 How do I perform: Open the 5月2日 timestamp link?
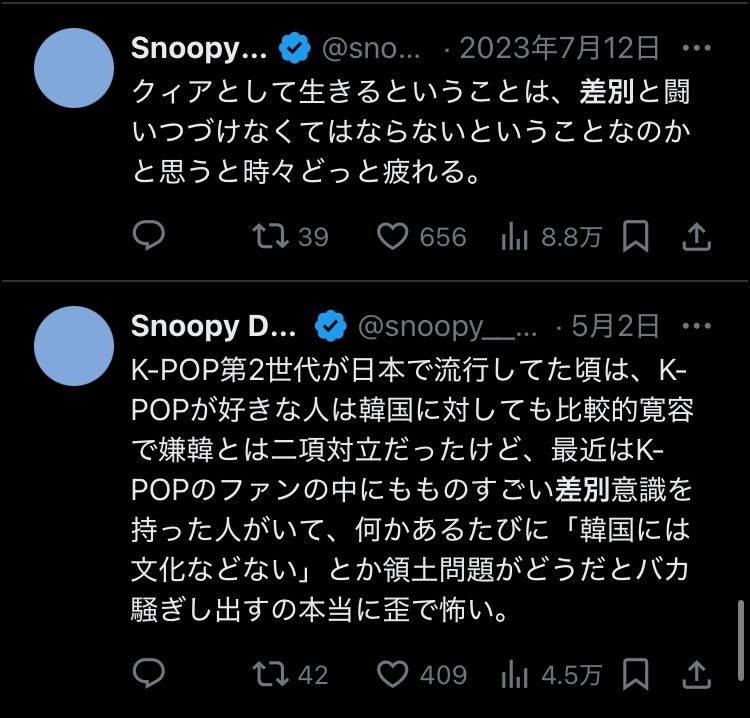615,325
